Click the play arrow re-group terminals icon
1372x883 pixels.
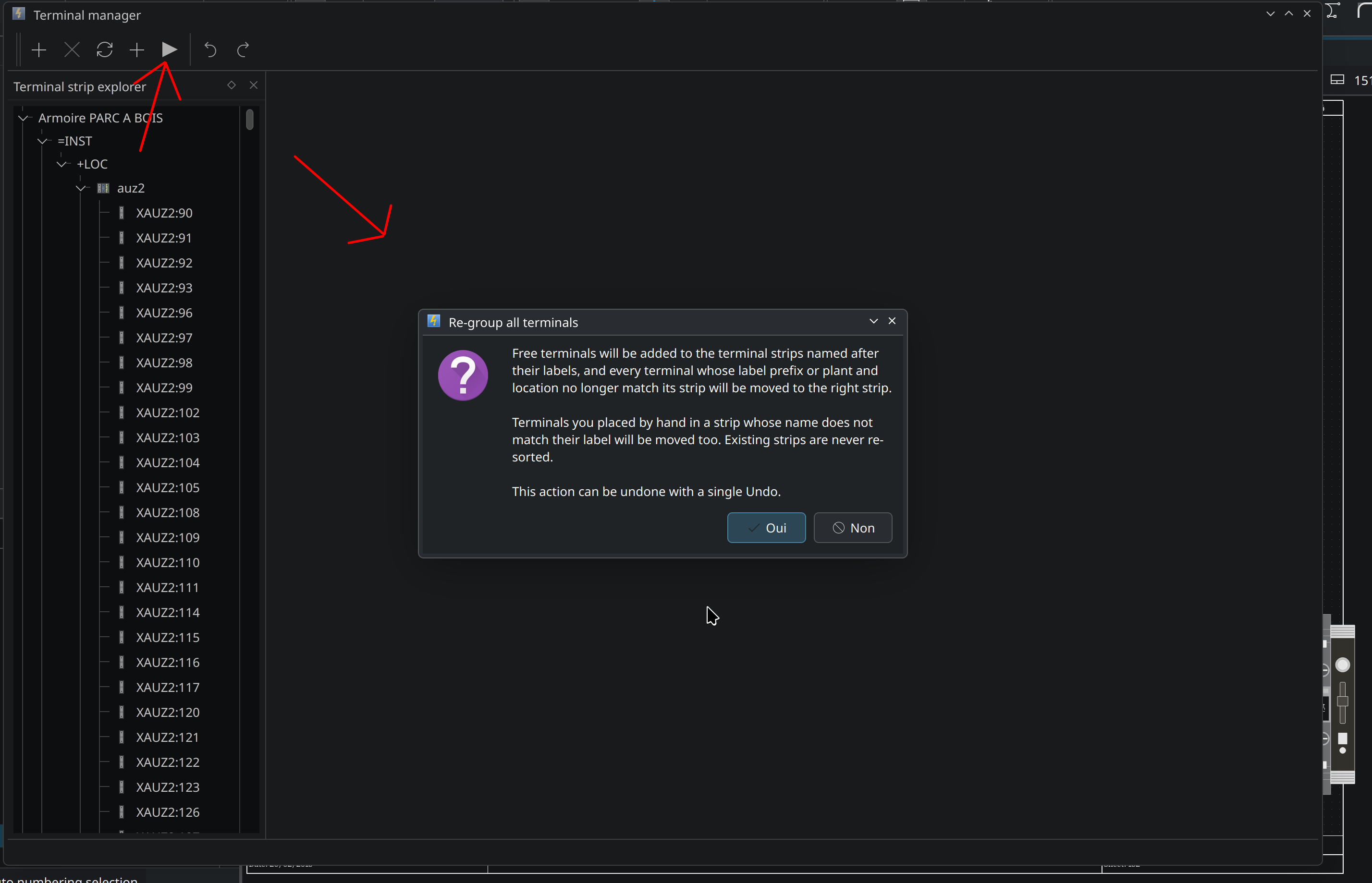pos(169,50)
